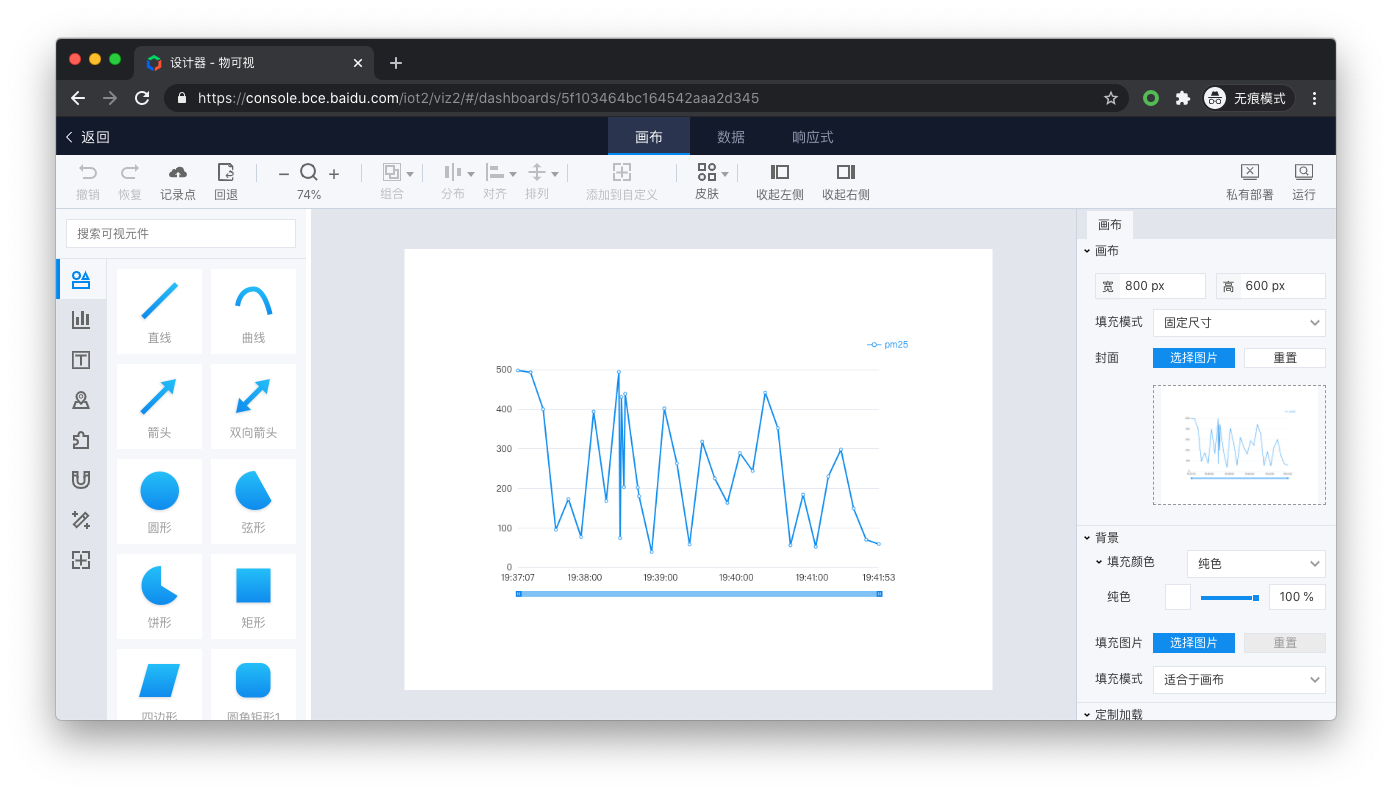Expand the 定制加载 section
Screen dimensions: 1392x794
point(1088,715)
